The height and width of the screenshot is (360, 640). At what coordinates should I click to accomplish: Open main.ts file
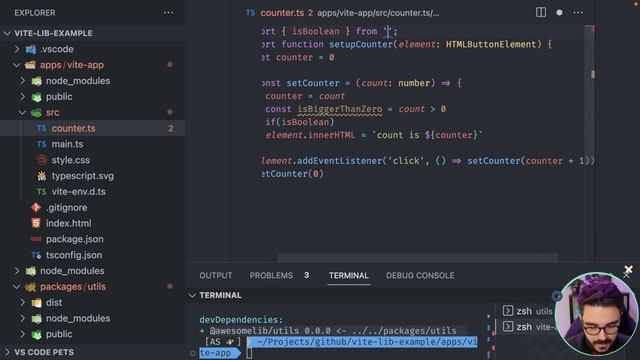(67, 144)
